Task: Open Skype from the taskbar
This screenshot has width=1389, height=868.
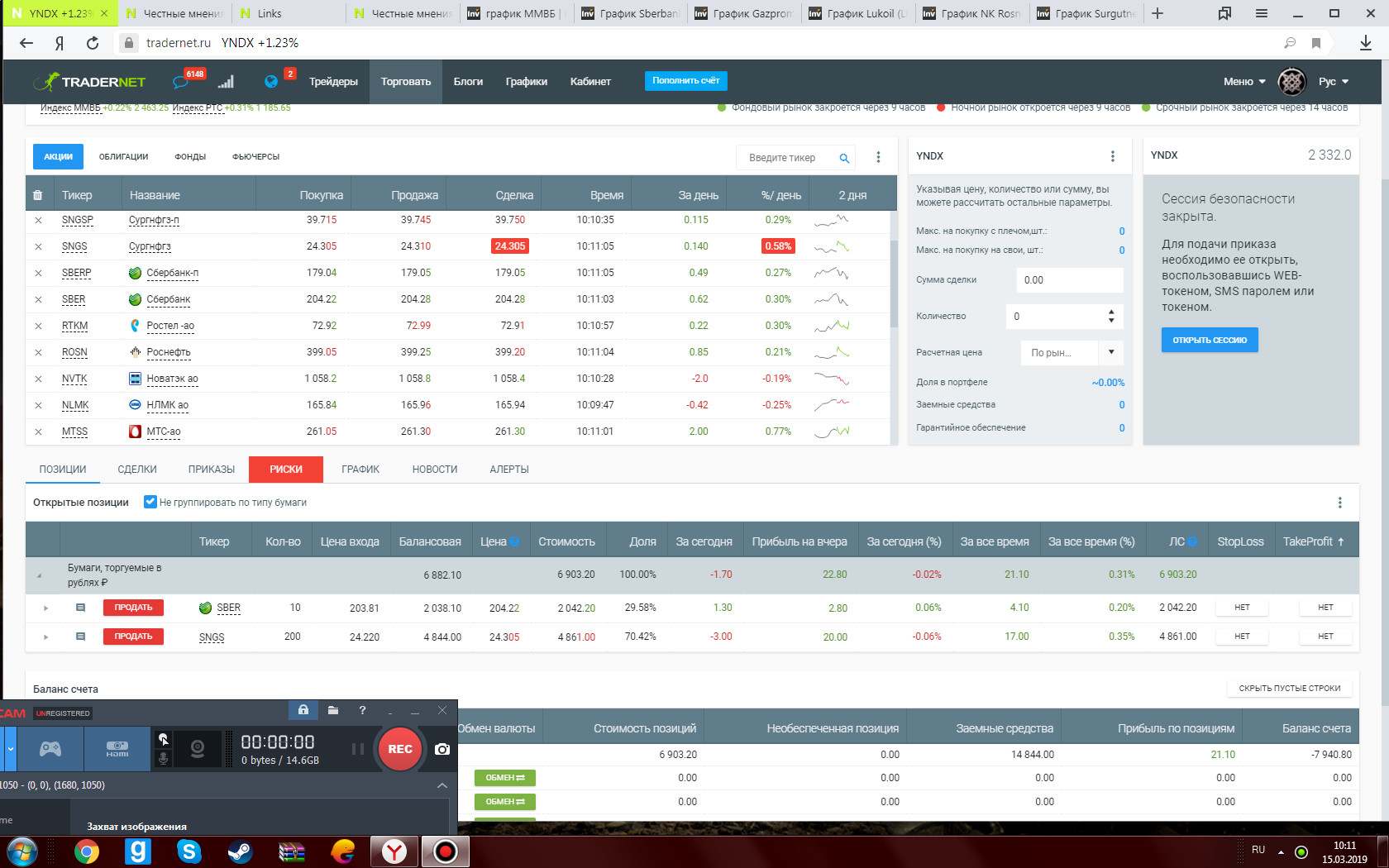Action: click(x=189, y=851)
